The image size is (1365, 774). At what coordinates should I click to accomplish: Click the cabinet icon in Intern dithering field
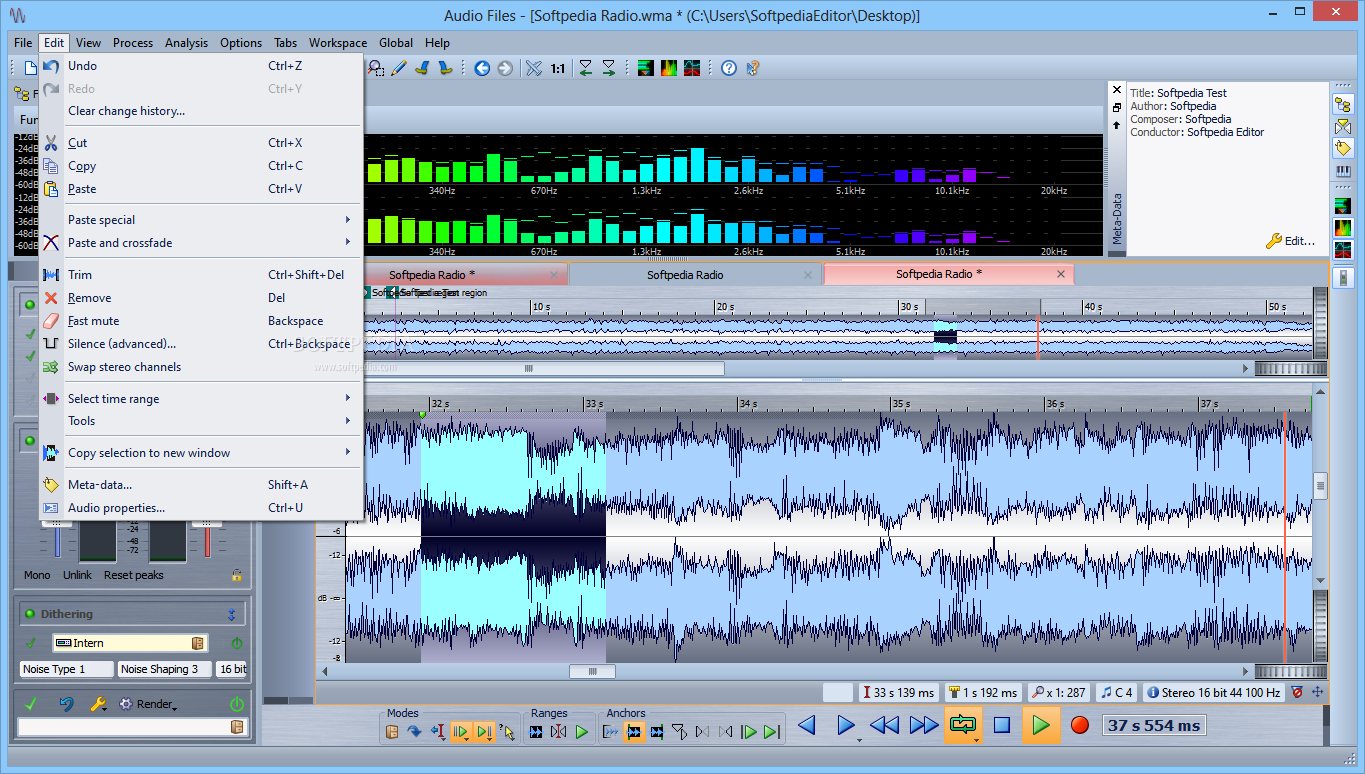pos(198,643)
